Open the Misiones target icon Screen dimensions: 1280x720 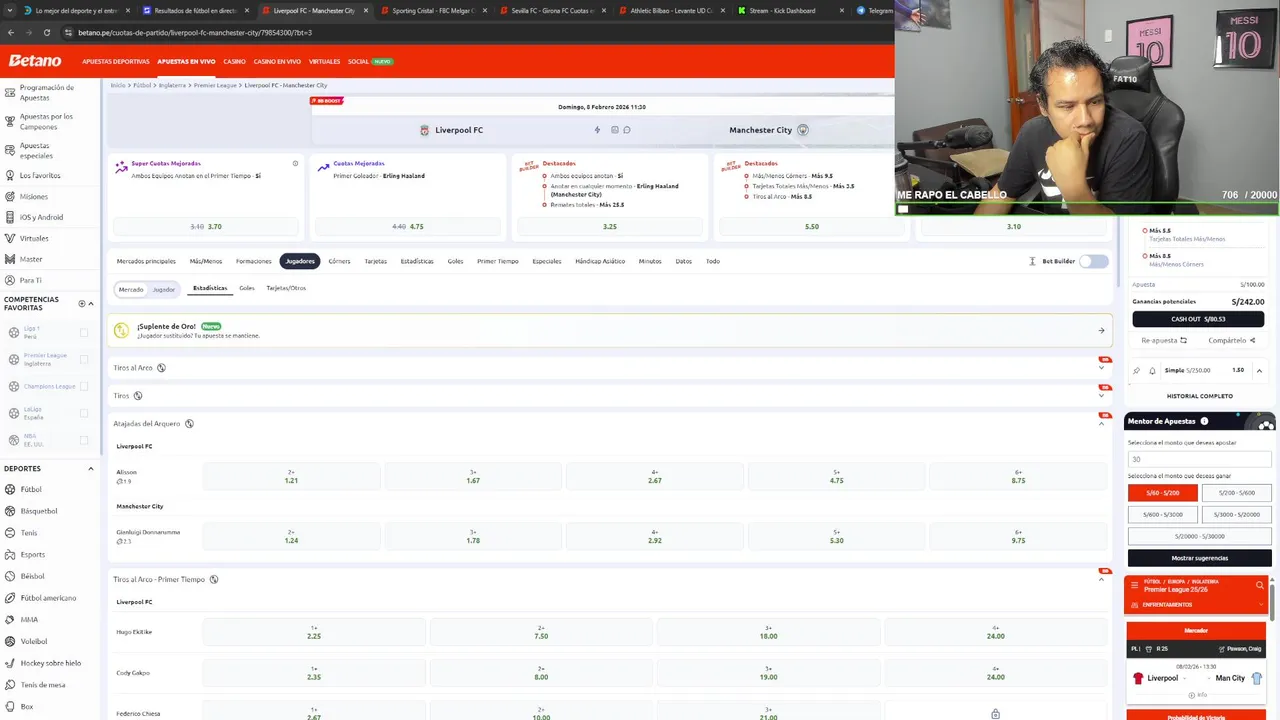[9, 196]
